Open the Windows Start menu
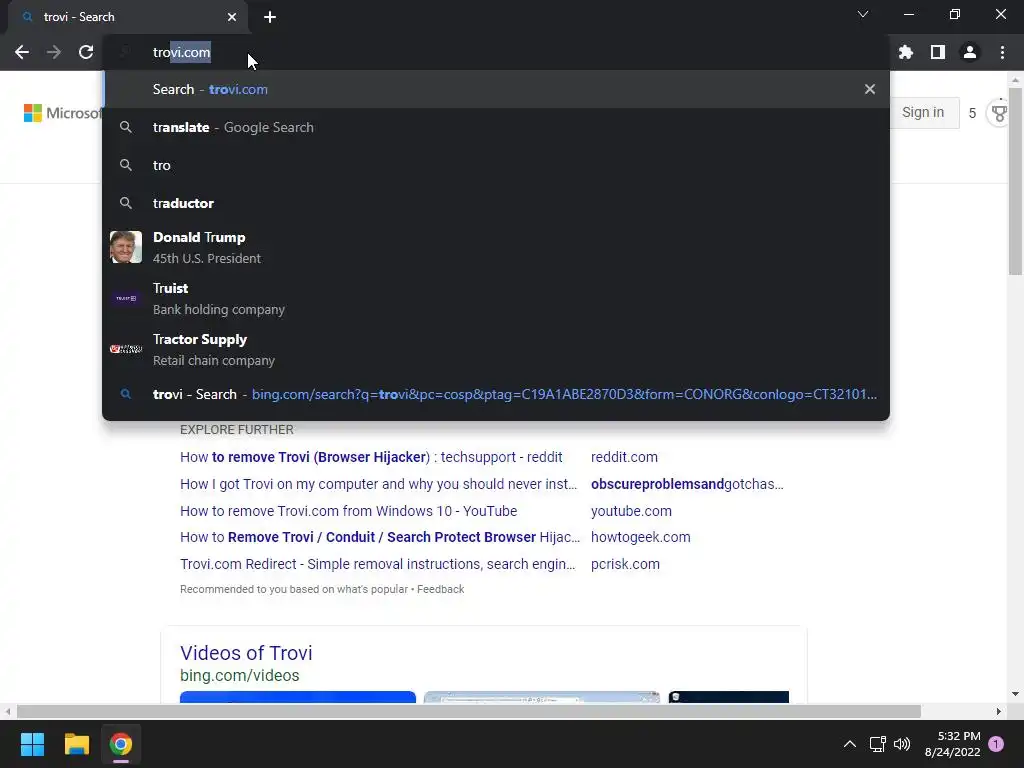 point(32,744)
